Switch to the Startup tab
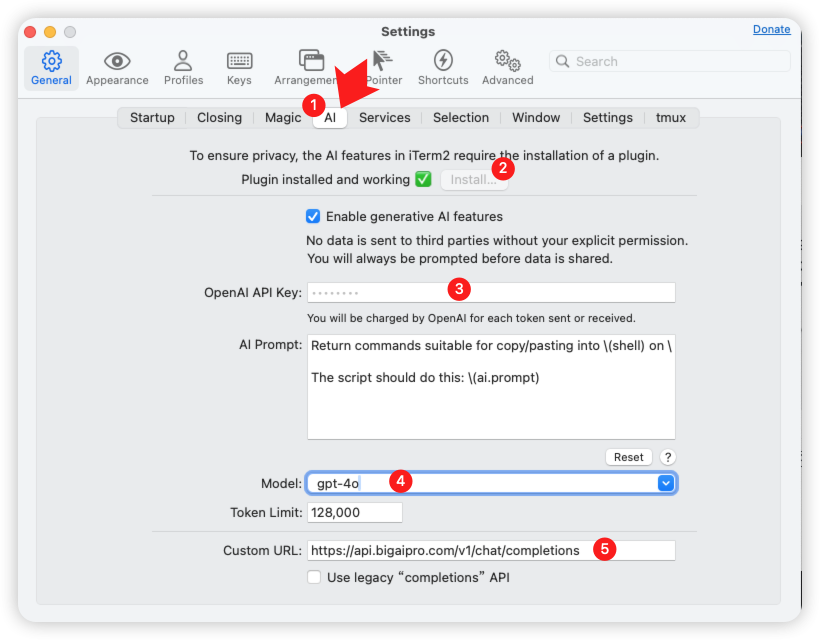The height and width of the screenshot is (640, 820). click(x=152, y=118)
